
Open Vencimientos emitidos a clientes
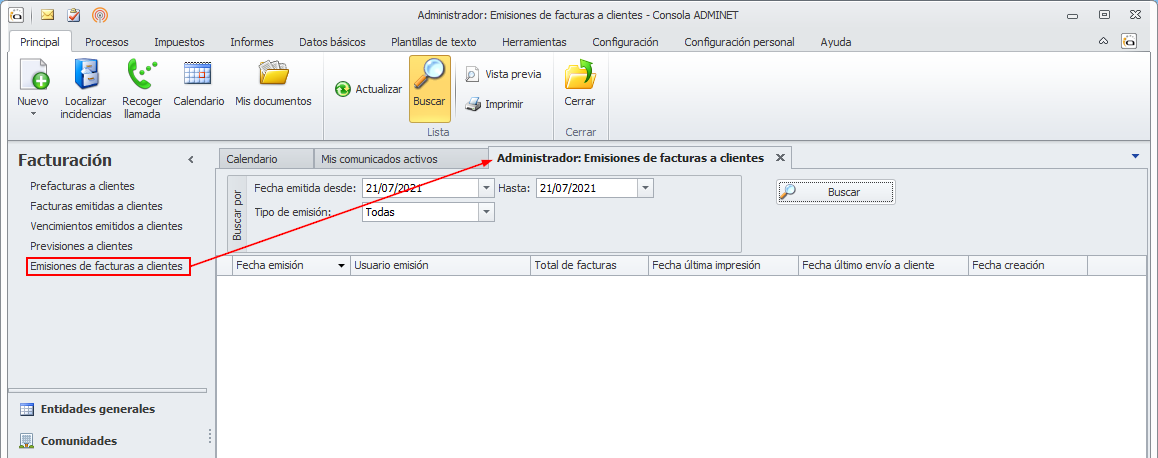[x=106, y=226]
